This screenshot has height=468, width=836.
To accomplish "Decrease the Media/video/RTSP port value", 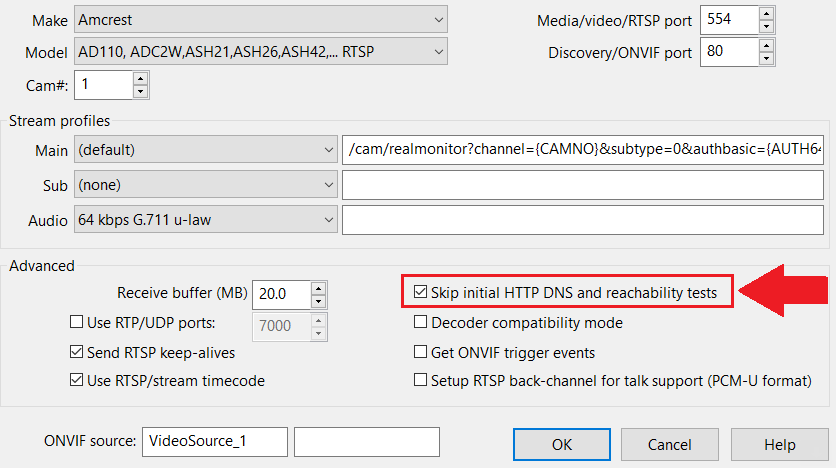I will (766, 27).
